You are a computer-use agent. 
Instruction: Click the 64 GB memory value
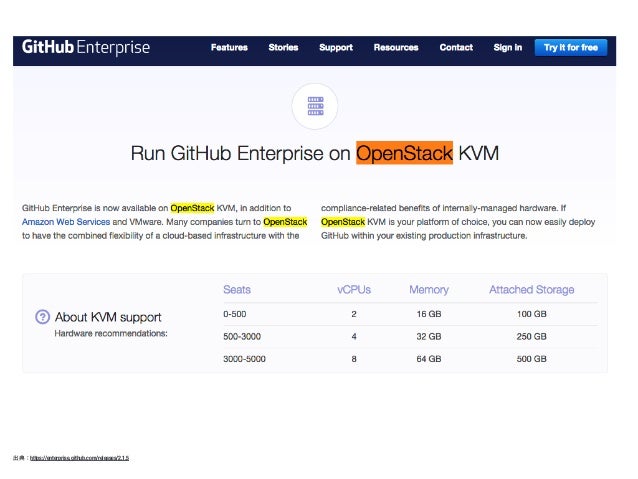429,359
